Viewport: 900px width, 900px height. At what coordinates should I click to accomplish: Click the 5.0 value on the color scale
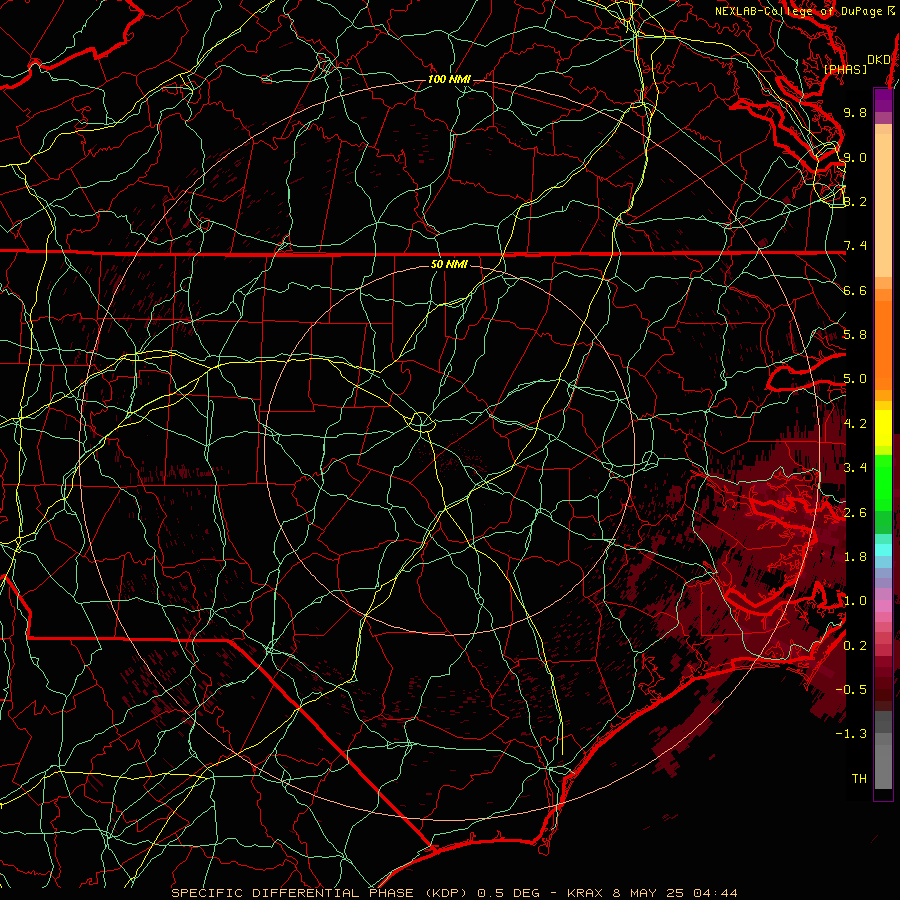(x=855, y=379)
